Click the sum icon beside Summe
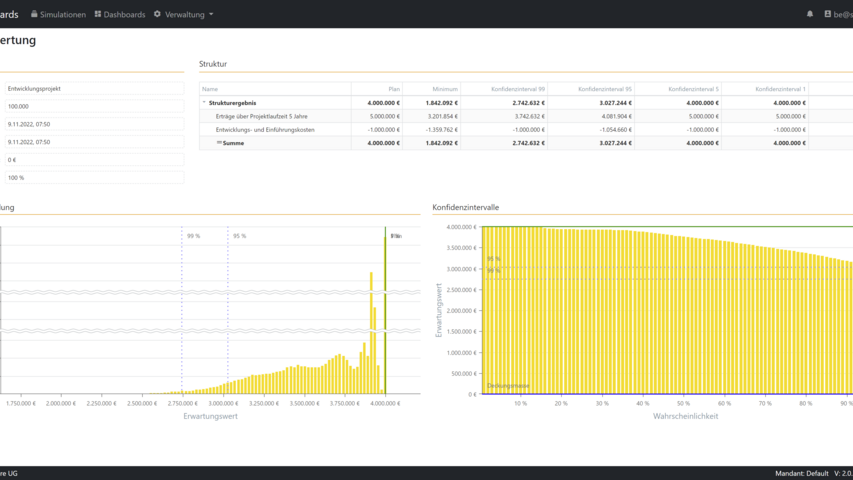The image size is (853, 480). click(219, 143)
